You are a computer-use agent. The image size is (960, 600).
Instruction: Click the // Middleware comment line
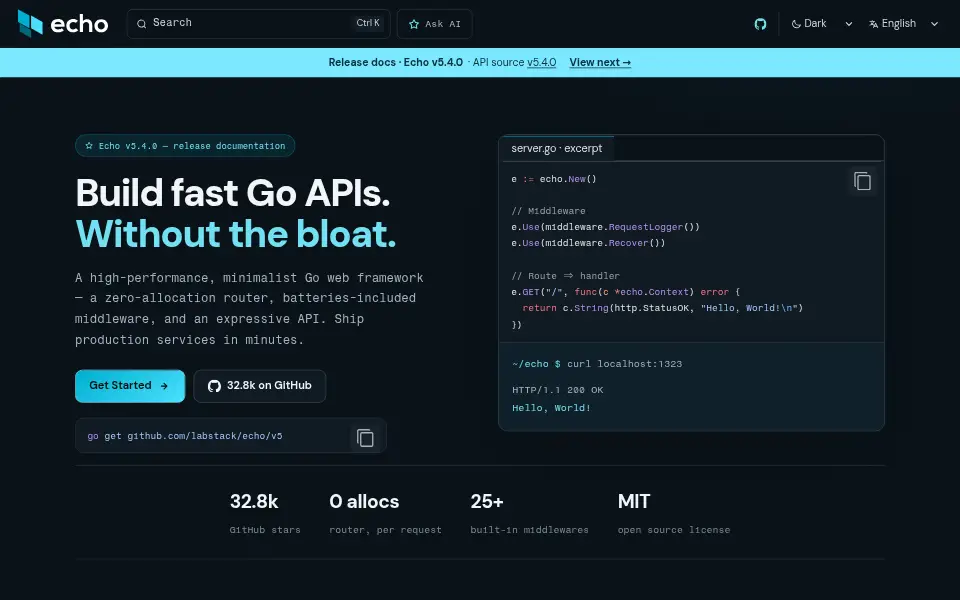click(548, 211)
